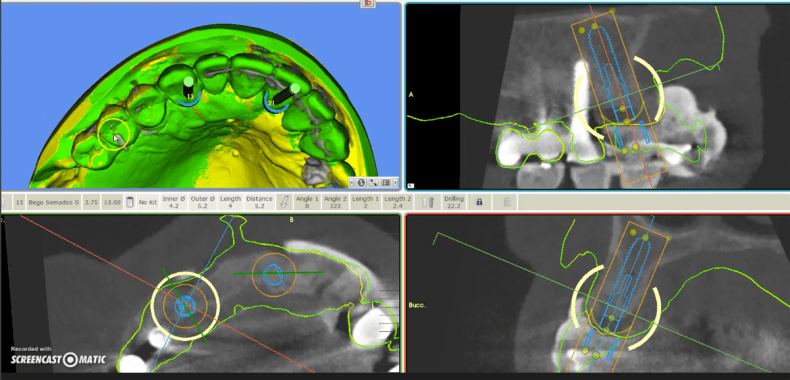The height and width of the screenshot is (380, 790).
Task: Click the red icon atop the 3D view
Action: 368,3
